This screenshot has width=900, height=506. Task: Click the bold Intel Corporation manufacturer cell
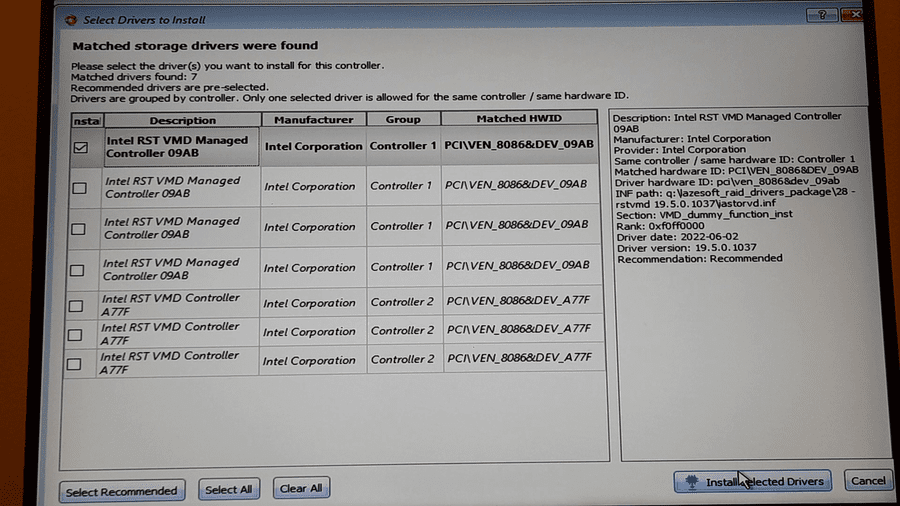pos(313,146)
